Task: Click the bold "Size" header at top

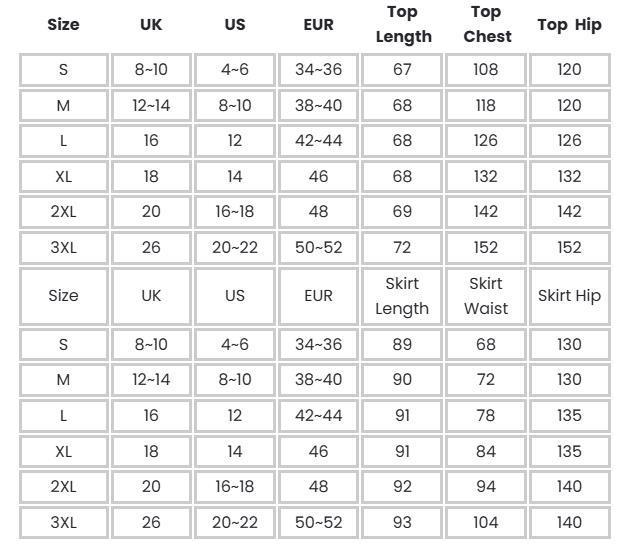Action: tap(63, 25)
